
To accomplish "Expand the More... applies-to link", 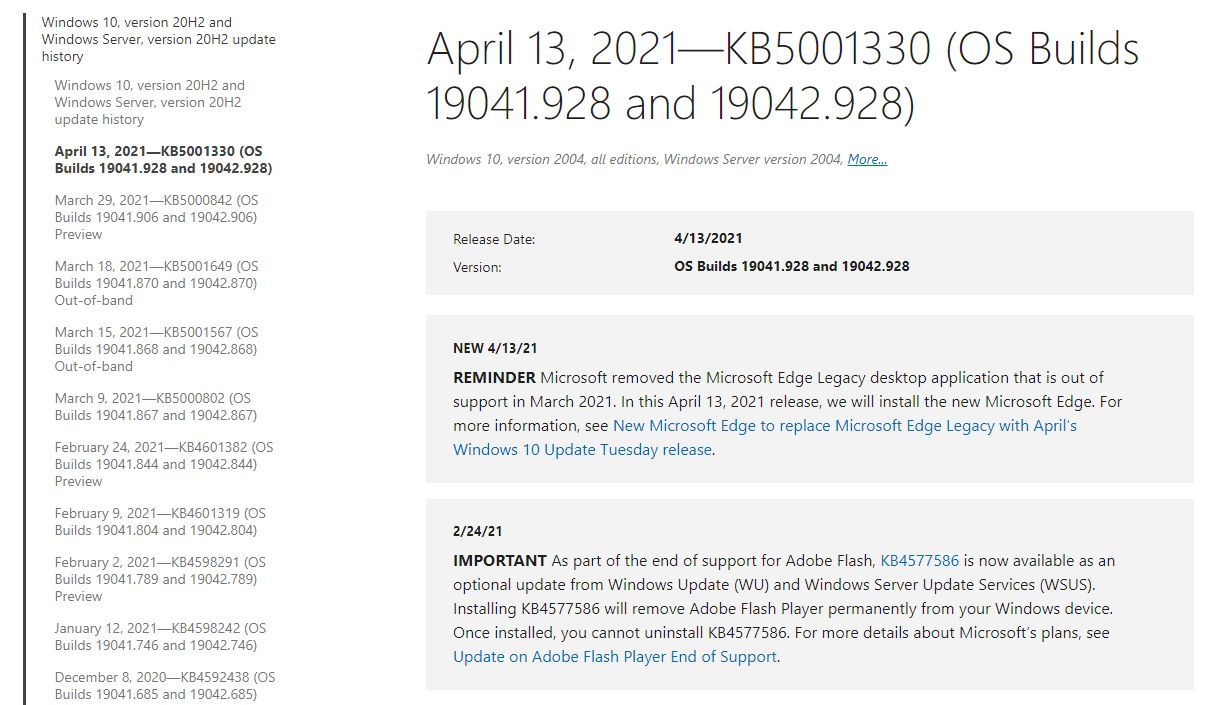I will click(867, 159).
